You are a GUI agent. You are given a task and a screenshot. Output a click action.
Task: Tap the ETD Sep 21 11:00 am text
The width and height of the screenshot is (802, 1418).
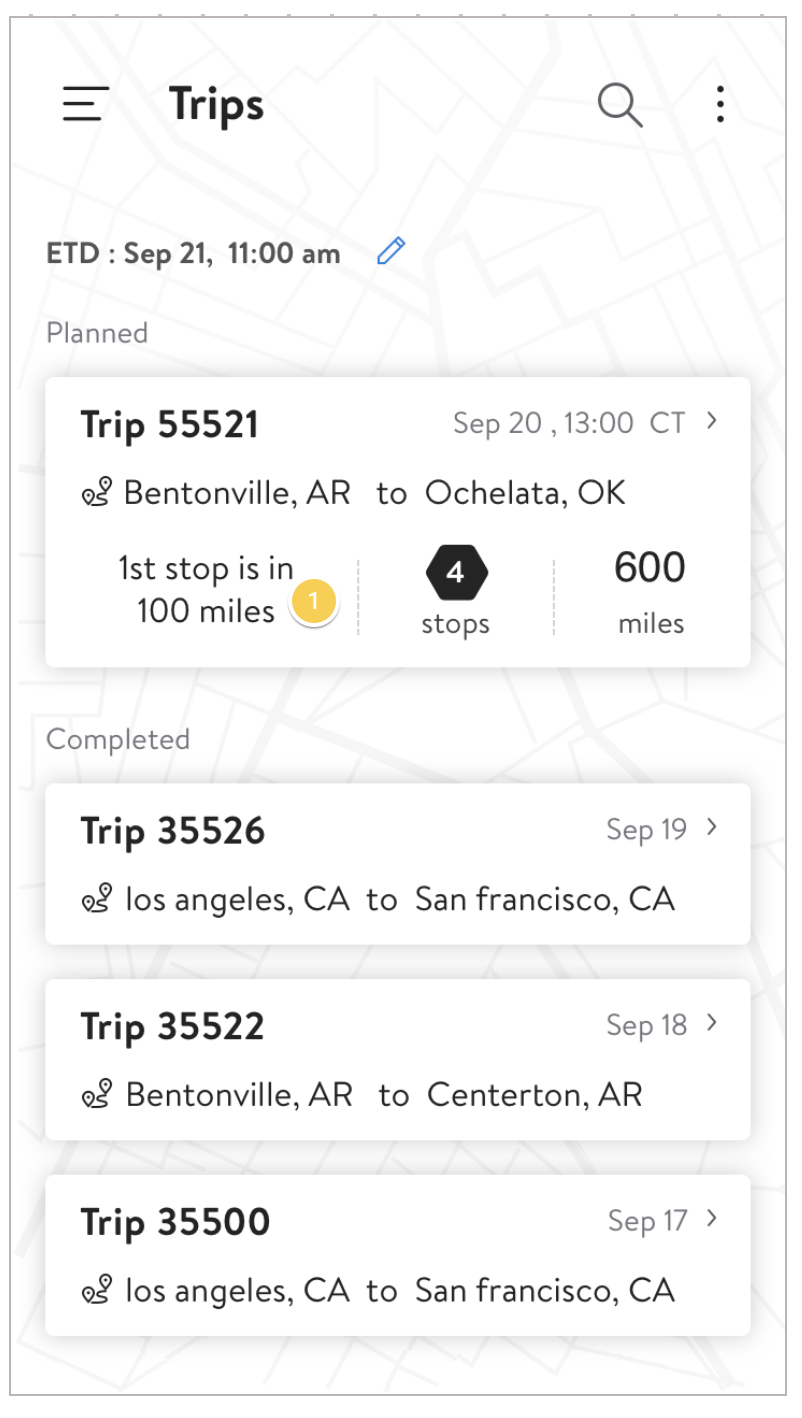click(194, 253)
